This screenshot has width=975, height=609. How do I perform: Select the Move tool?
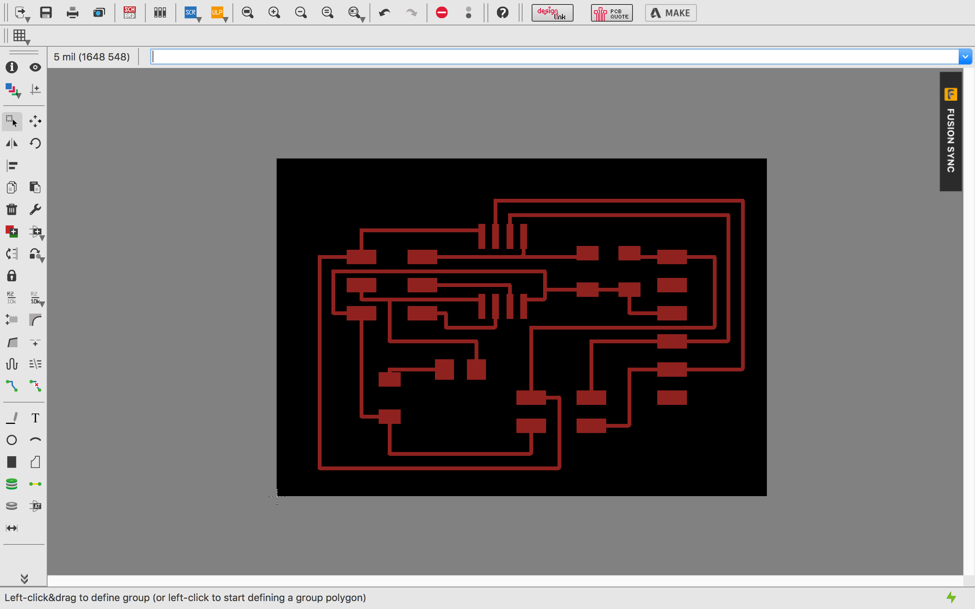click(x=35, y=121)
